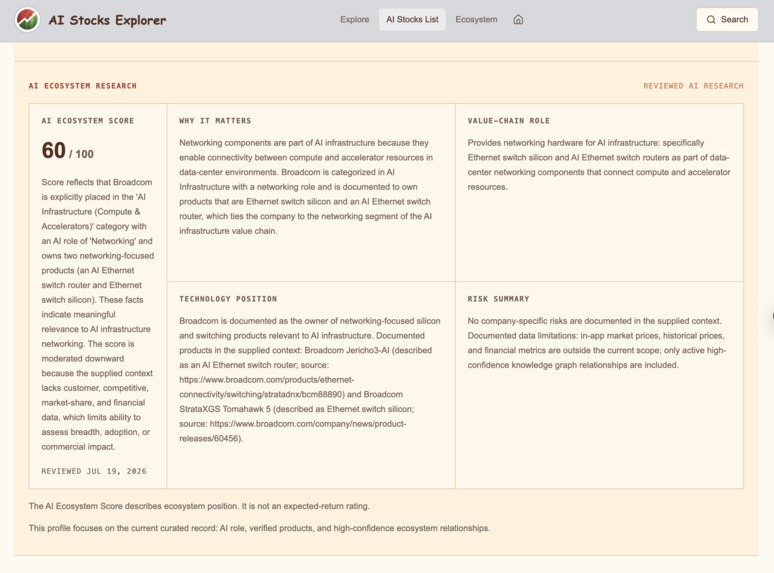This screenshot has height=573, width=774.
Task: Click the 'not an expected-return rating' disclaimer line
Action: (x=199, y=506)
